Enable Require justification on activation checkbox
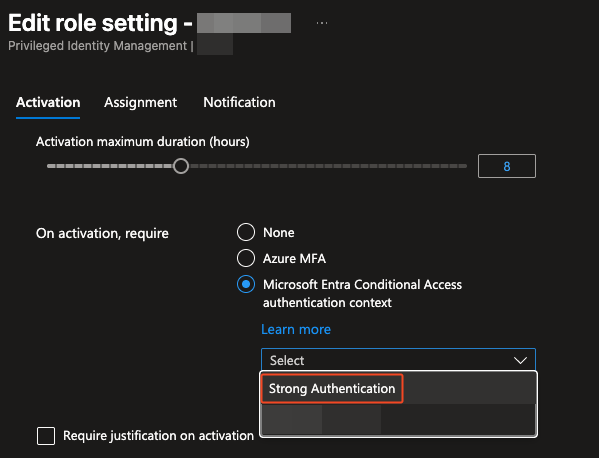This screenshot has width=599, height=458. (46, 436)
